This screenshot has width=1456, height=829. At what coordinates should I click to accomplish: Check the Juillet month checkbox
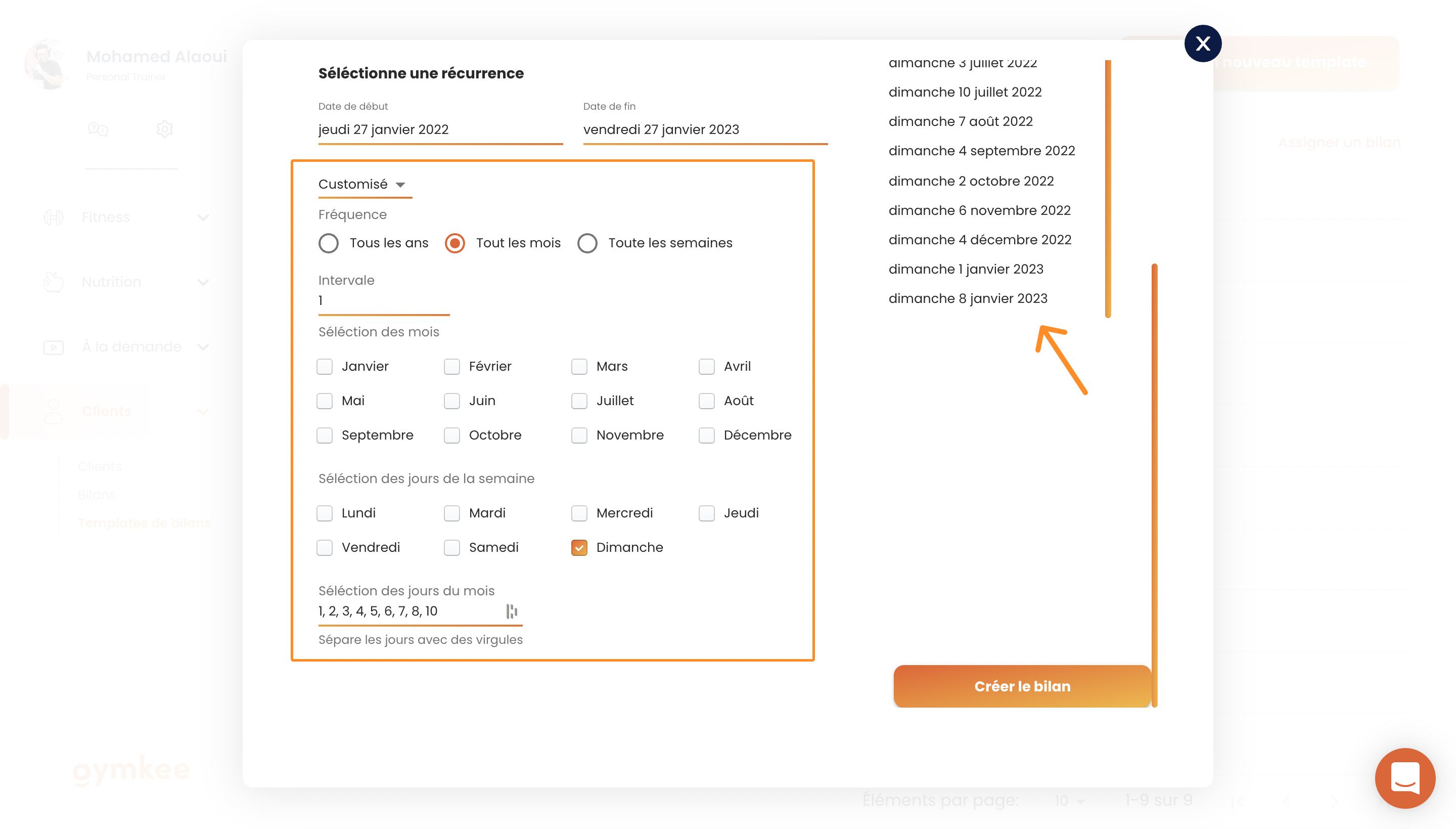pos(579,401)
